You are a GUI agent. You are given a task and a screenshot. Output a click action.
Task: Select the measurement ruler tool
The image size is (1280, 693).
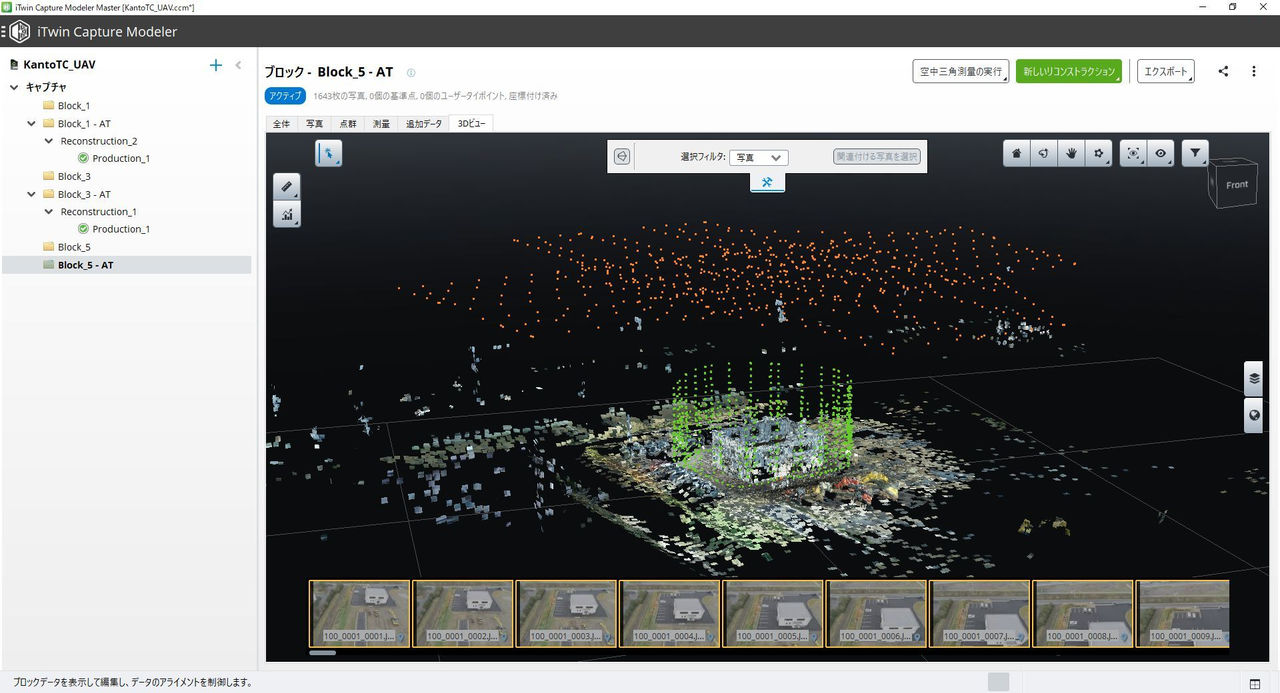coord(287,187)
